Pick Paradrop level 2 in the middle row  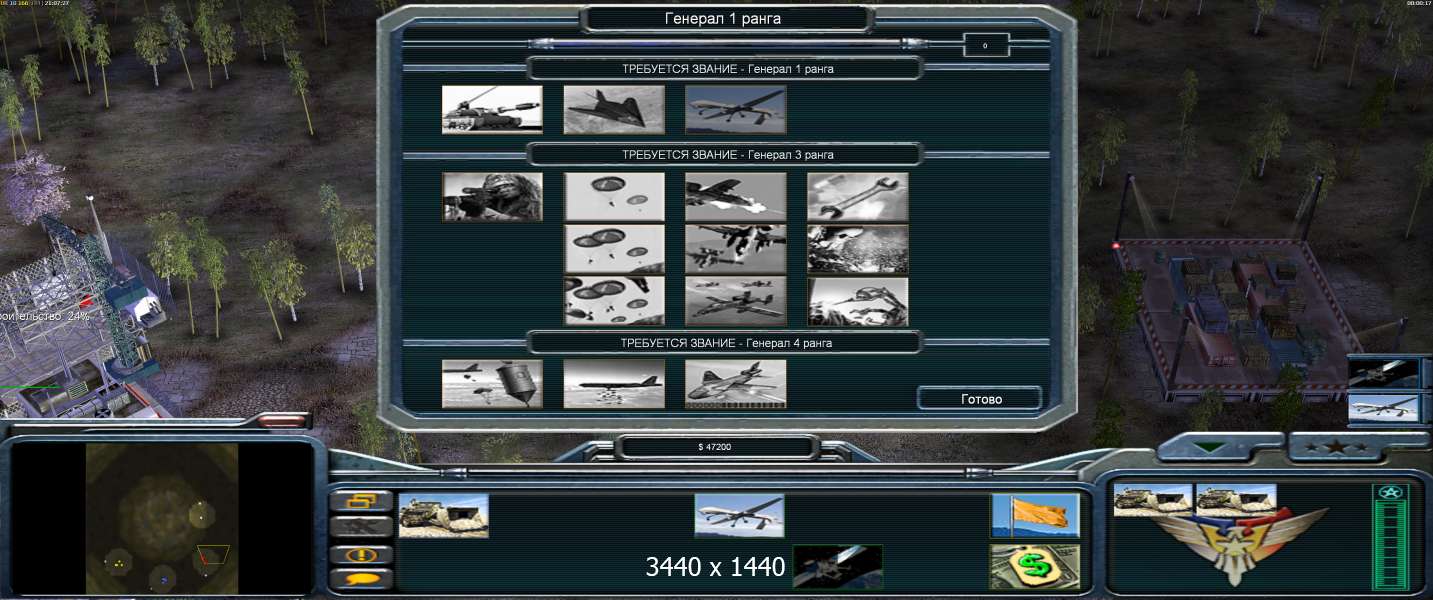(614, 249)
